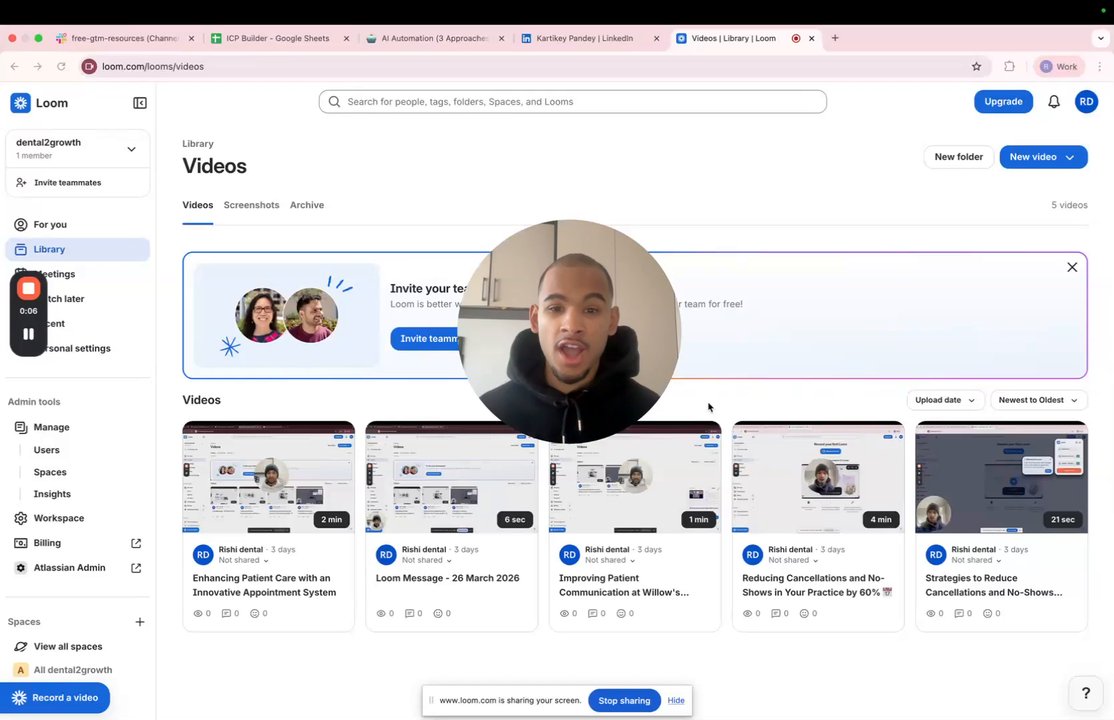Click Loom Message - 26 March 2026 title
This screenshot has width=1114, height=720.
click(448, 579)
